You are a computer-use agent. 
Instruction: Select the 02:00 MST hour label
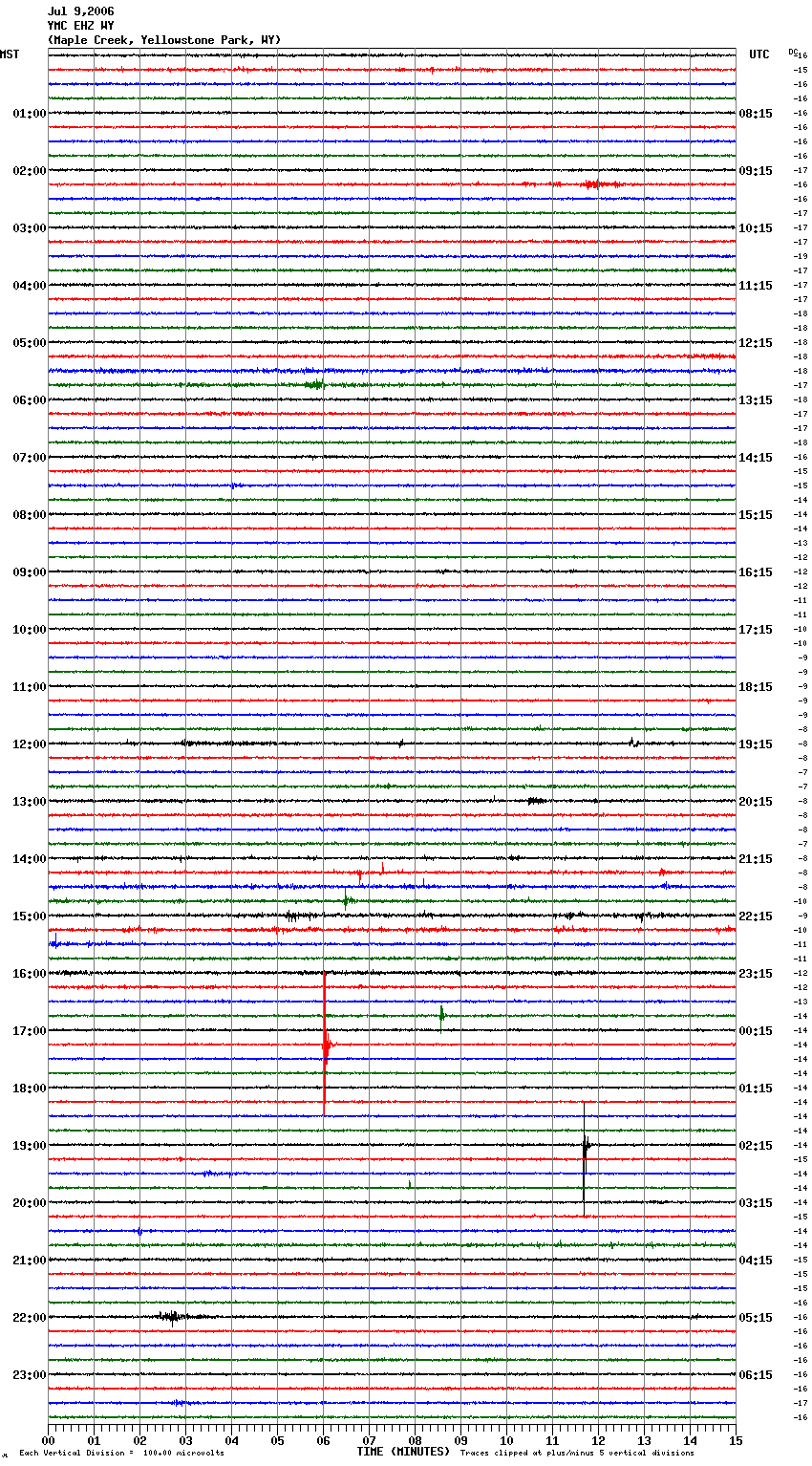pyautogui.click(x=30, y=171)
